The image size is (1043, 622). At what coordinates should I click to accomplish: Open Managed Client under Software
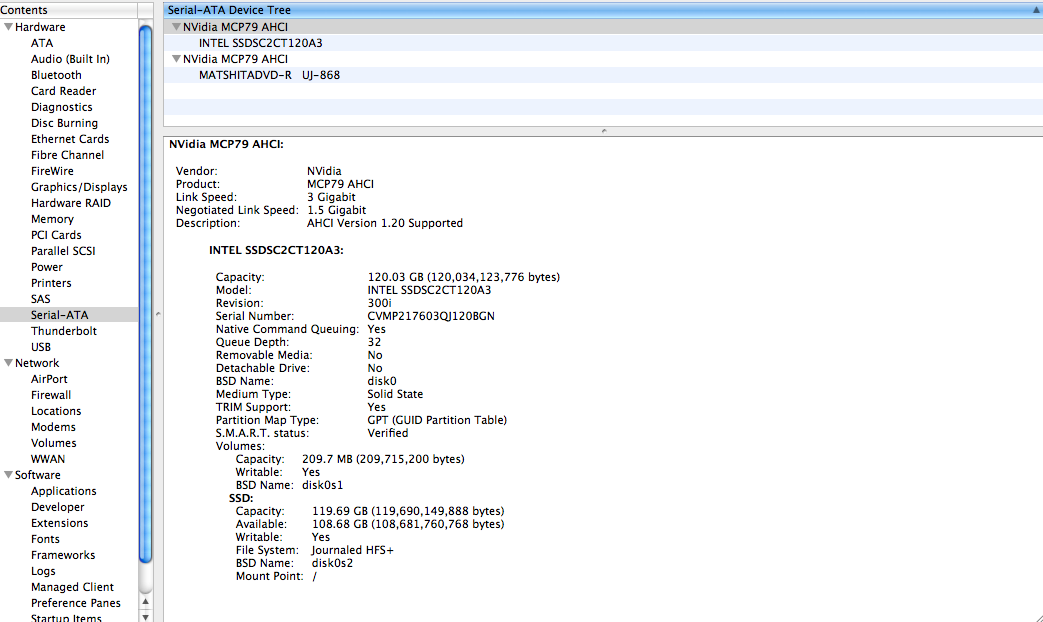pyautogui.click(x=72, y=587)
